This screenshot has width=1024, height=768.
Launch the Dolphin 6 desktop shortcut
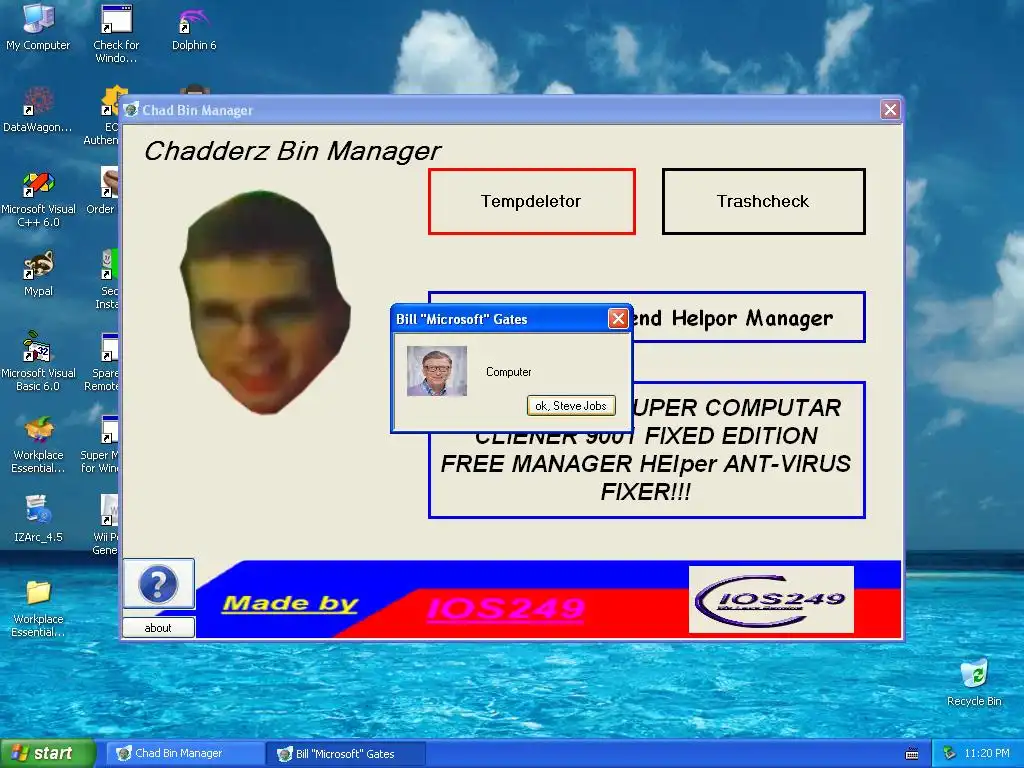click(x=193, y=29)
